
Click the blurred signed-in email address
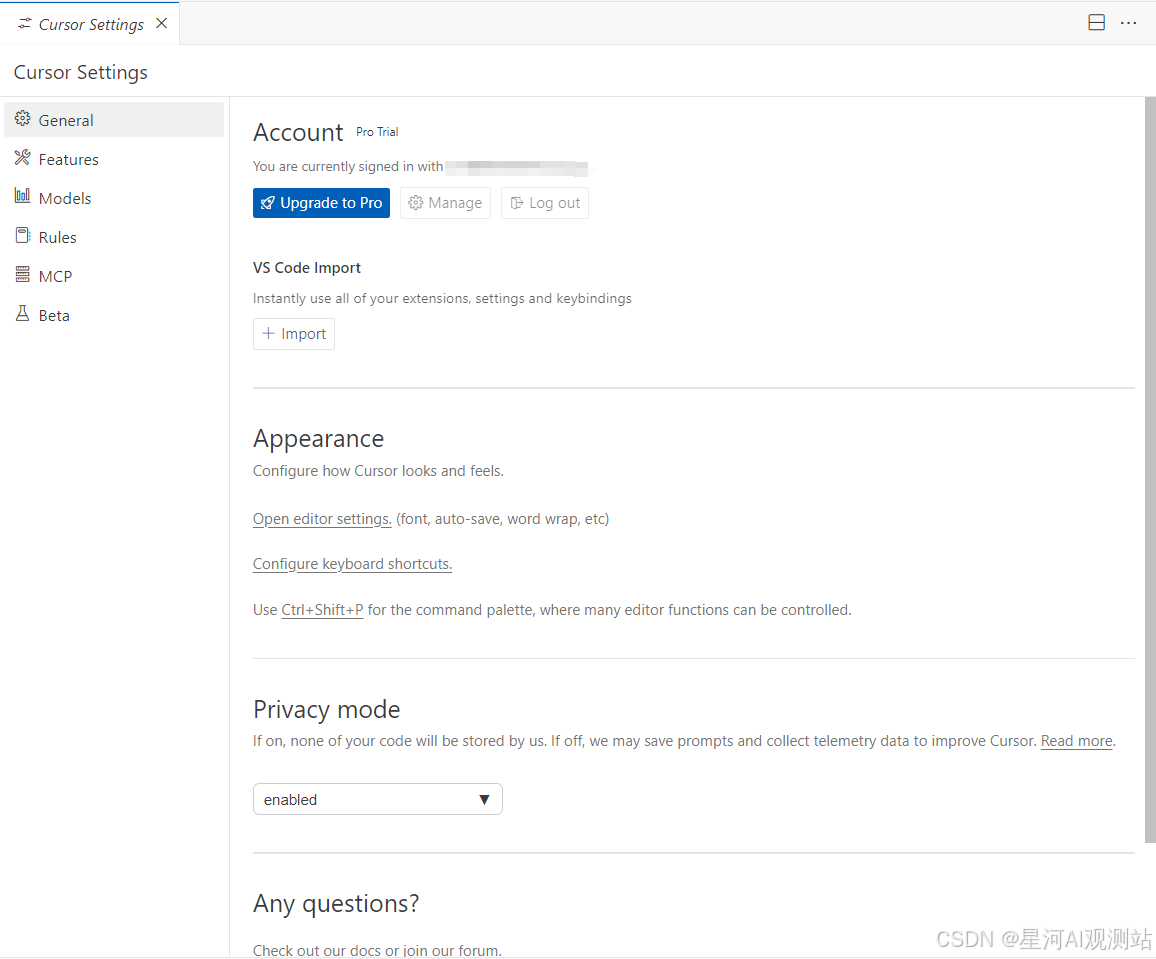click(x=517, y=167)
